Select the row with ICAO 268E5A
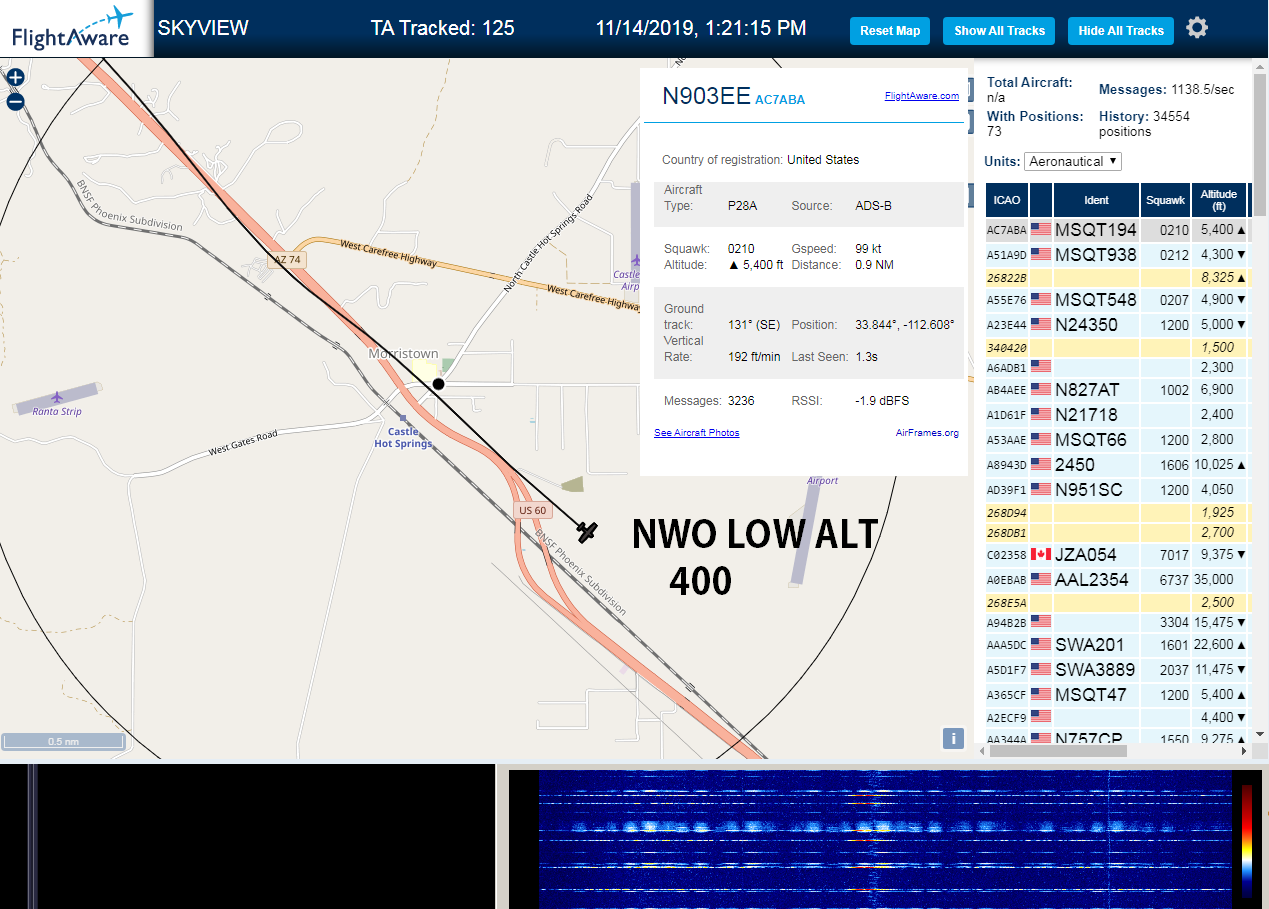The width and height of the screenshot is (1269, 909). pos(1117,603)
